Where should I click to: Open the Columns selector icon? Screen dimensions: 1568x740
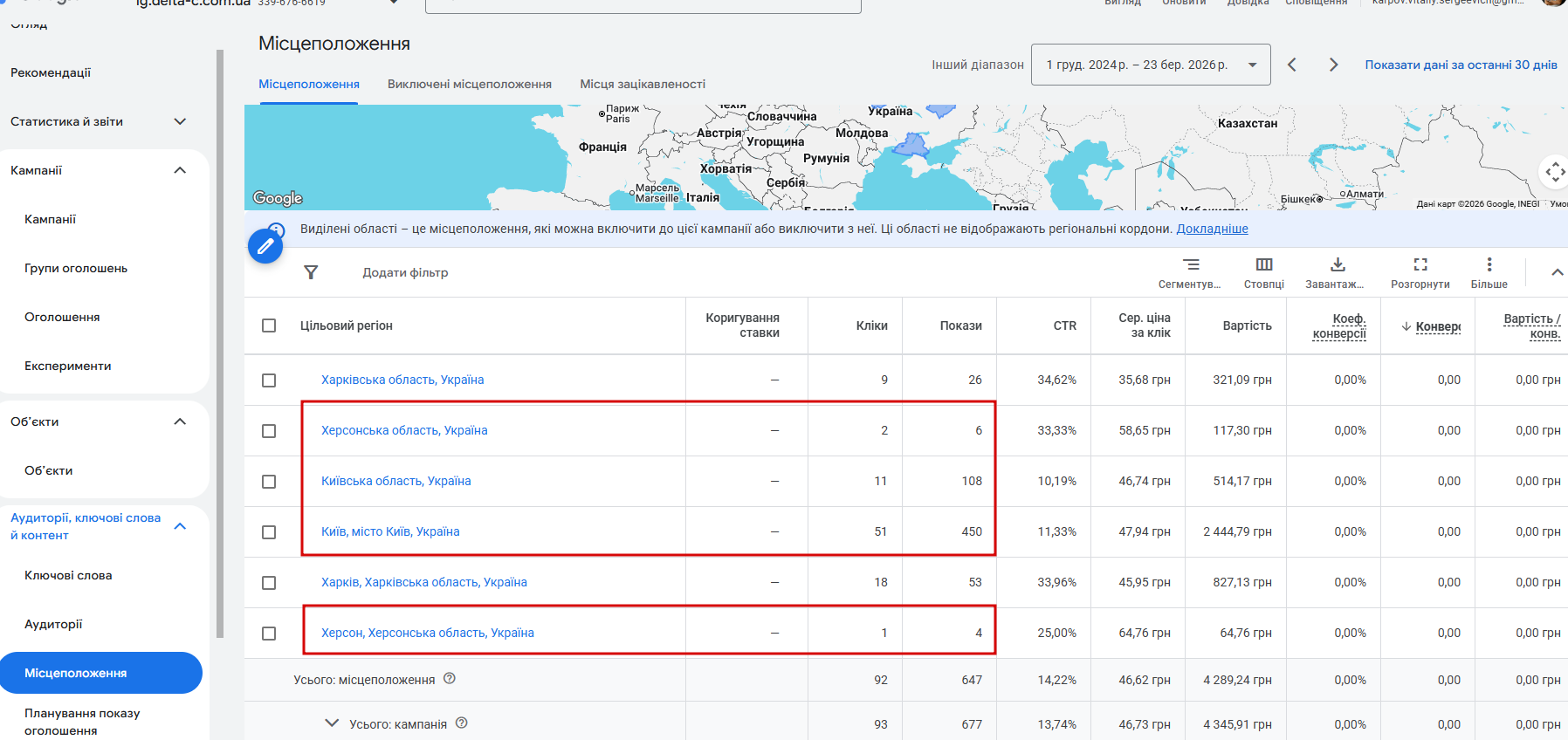1263,265
